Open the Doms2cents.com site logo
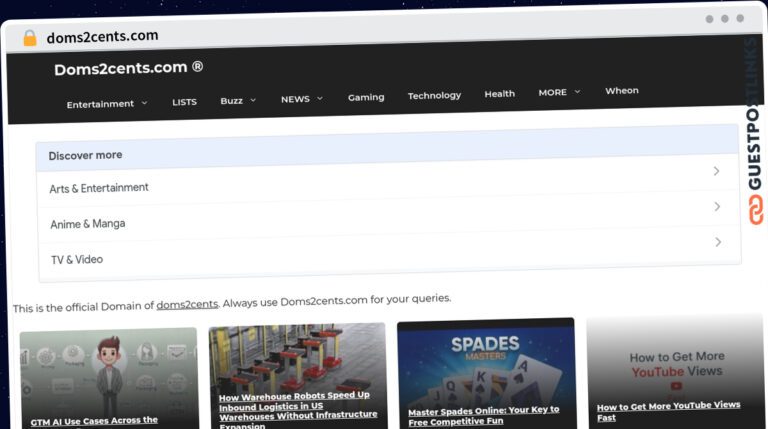The height and width of the screenshot is (429, 768). tap(128, 68)
